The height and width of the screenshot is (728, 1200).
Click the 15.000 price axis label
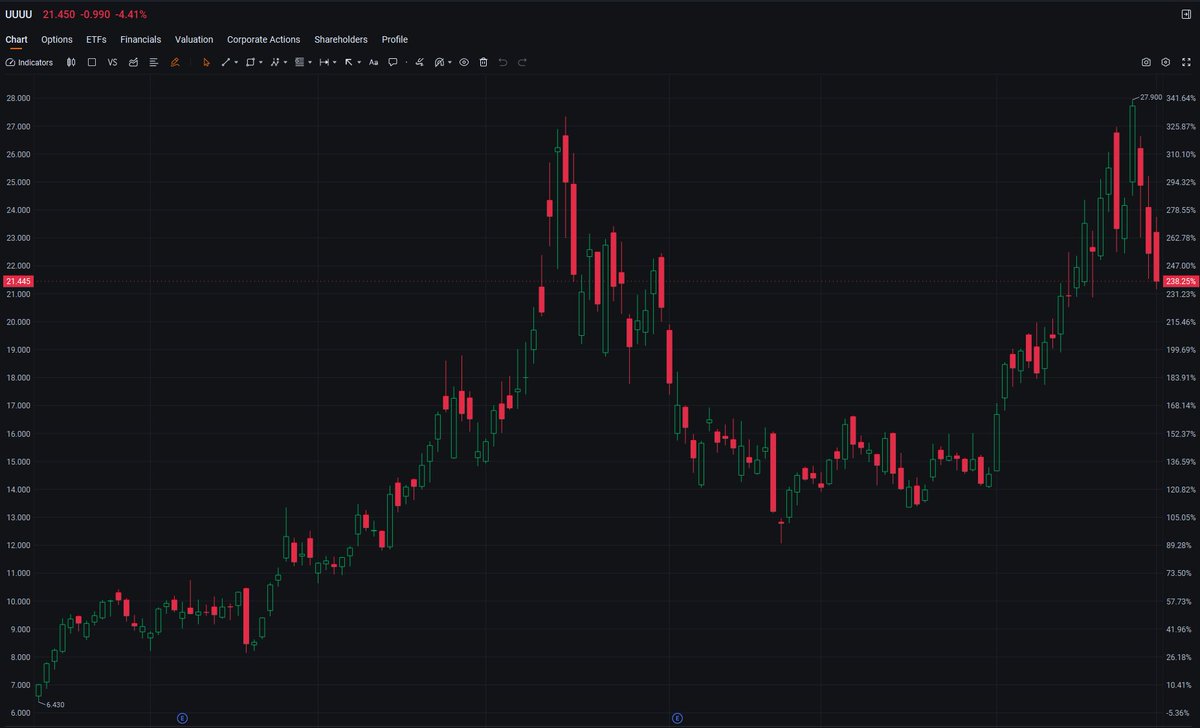click(18, 462)
